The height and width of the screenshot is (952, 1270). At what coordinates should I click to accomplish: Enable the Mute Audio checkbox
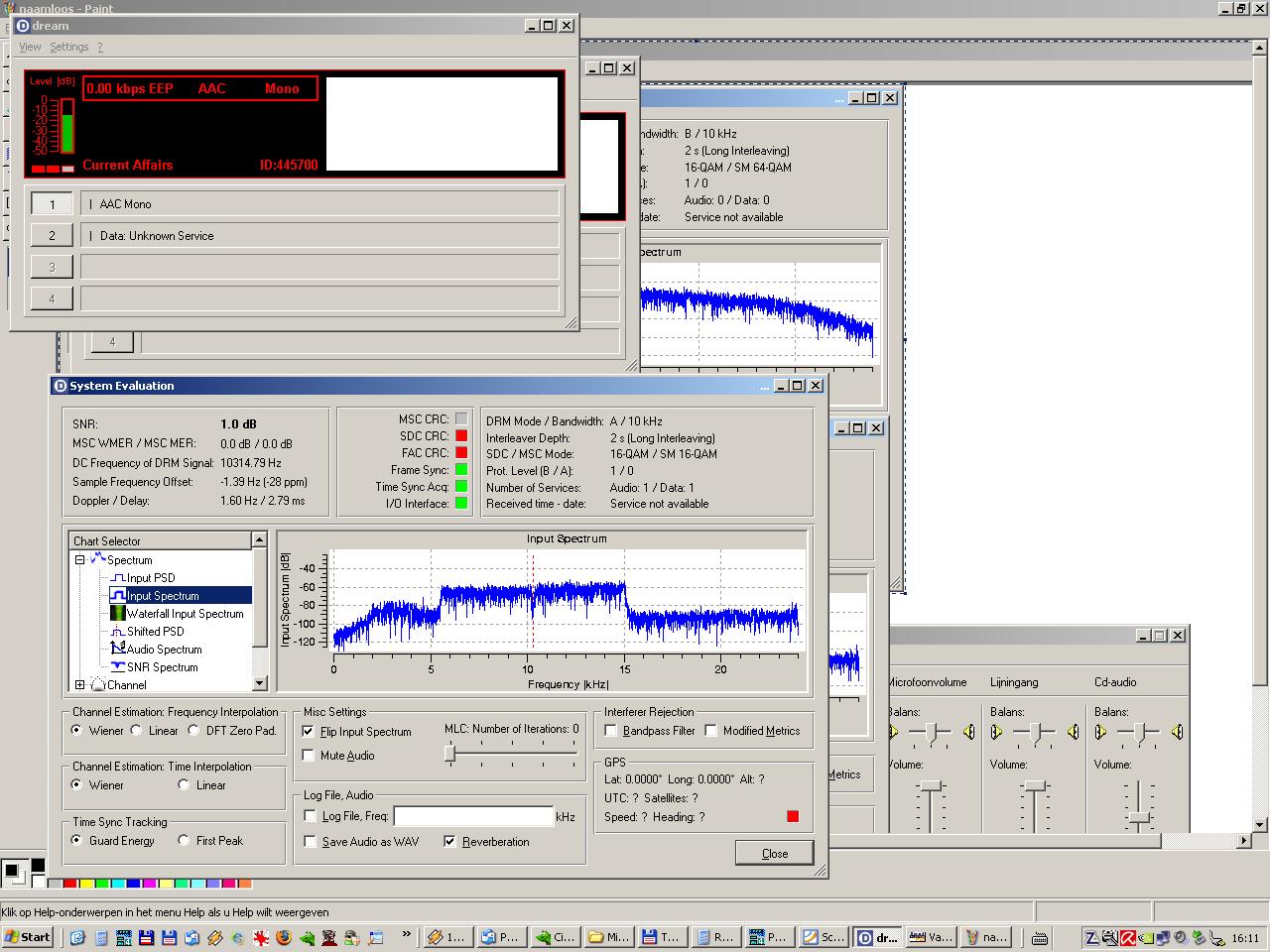(x=309, y=756)
